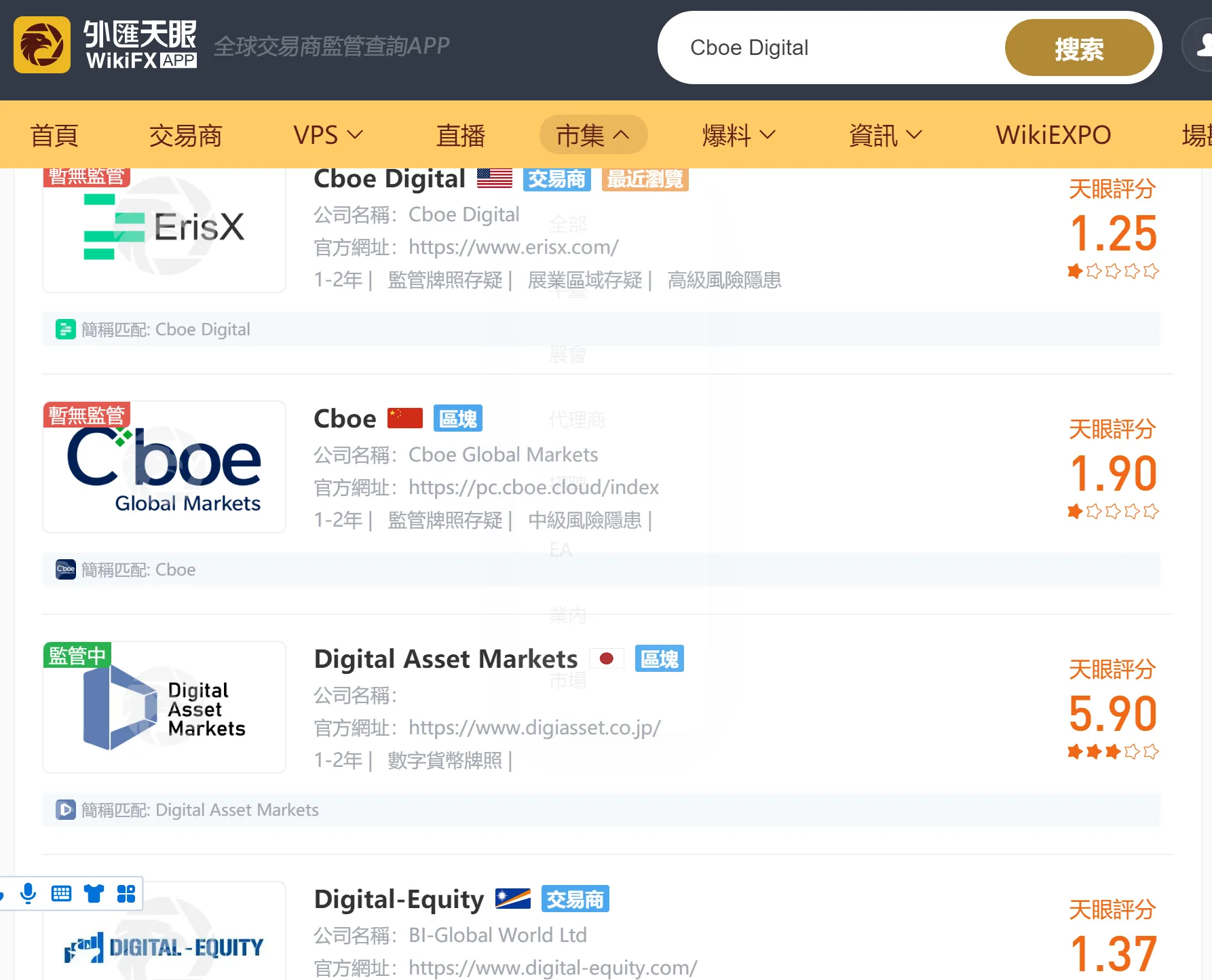Click the 交易商 tag next to Cboe Digital
1212x980 pixels.
557,178
